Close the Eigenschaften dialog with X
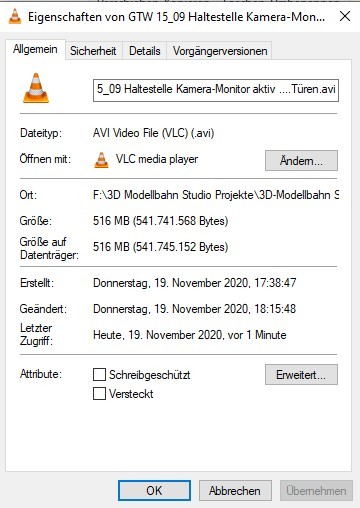The height and width of the screenshot is (508, 360). click(345, 16)
